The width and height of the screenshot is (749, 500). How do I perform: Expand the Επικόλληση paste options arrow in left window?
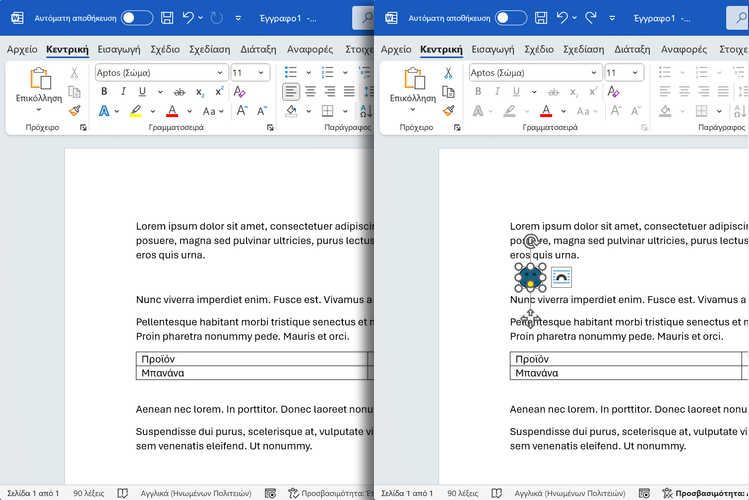click(40, 111)
